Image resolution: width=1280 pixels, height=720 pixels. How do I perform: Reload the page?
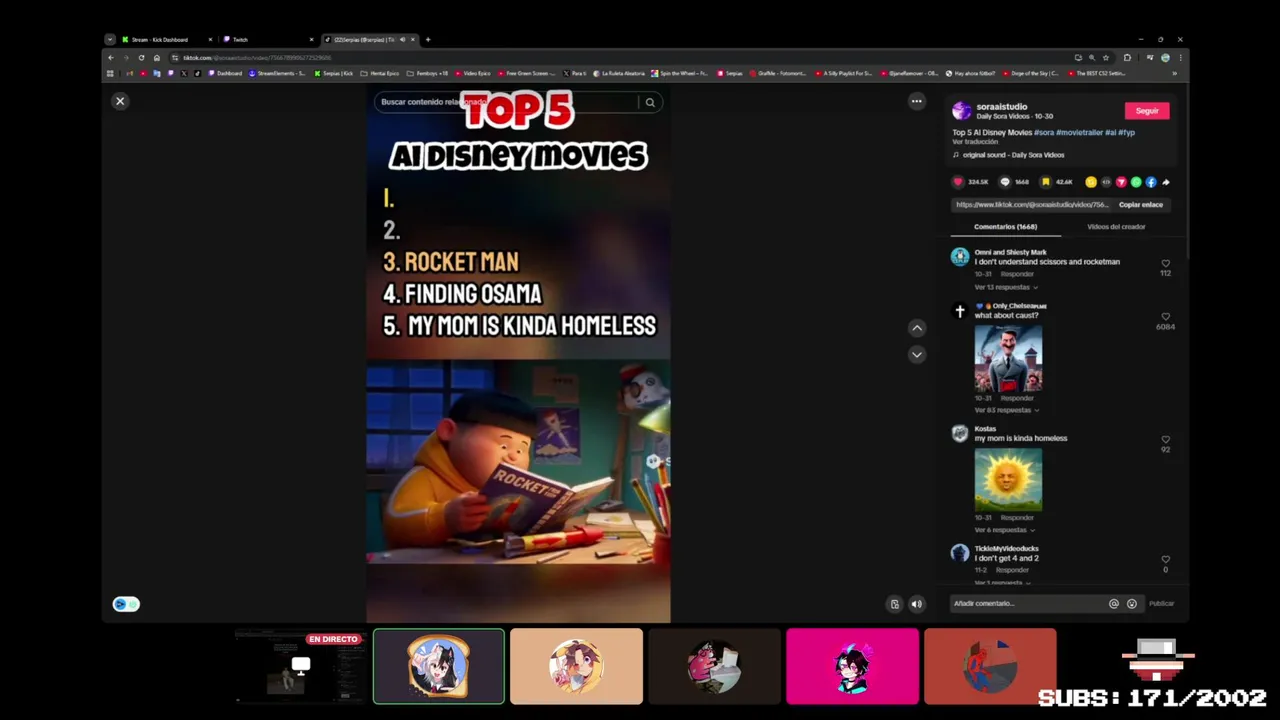[x=141, y=57]
